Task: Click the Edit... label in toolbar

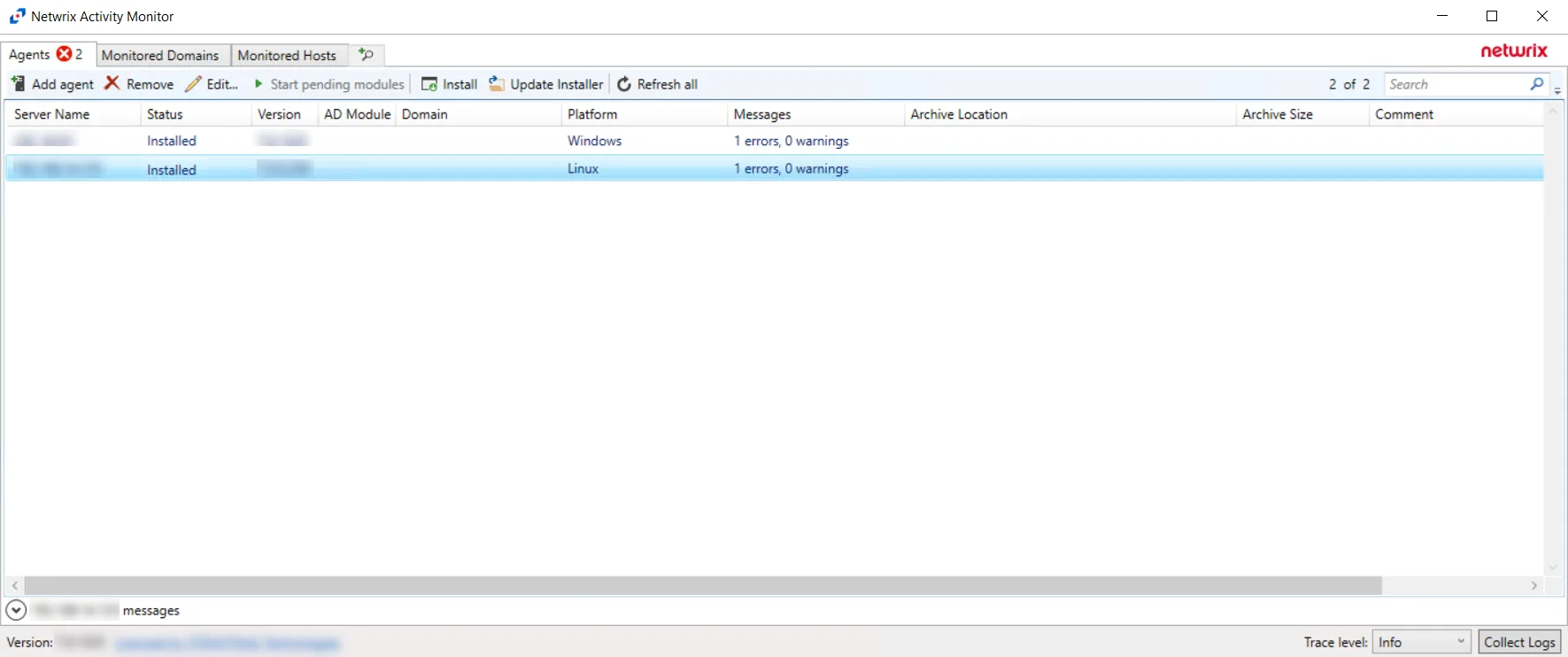Action: tap(222, 84)
